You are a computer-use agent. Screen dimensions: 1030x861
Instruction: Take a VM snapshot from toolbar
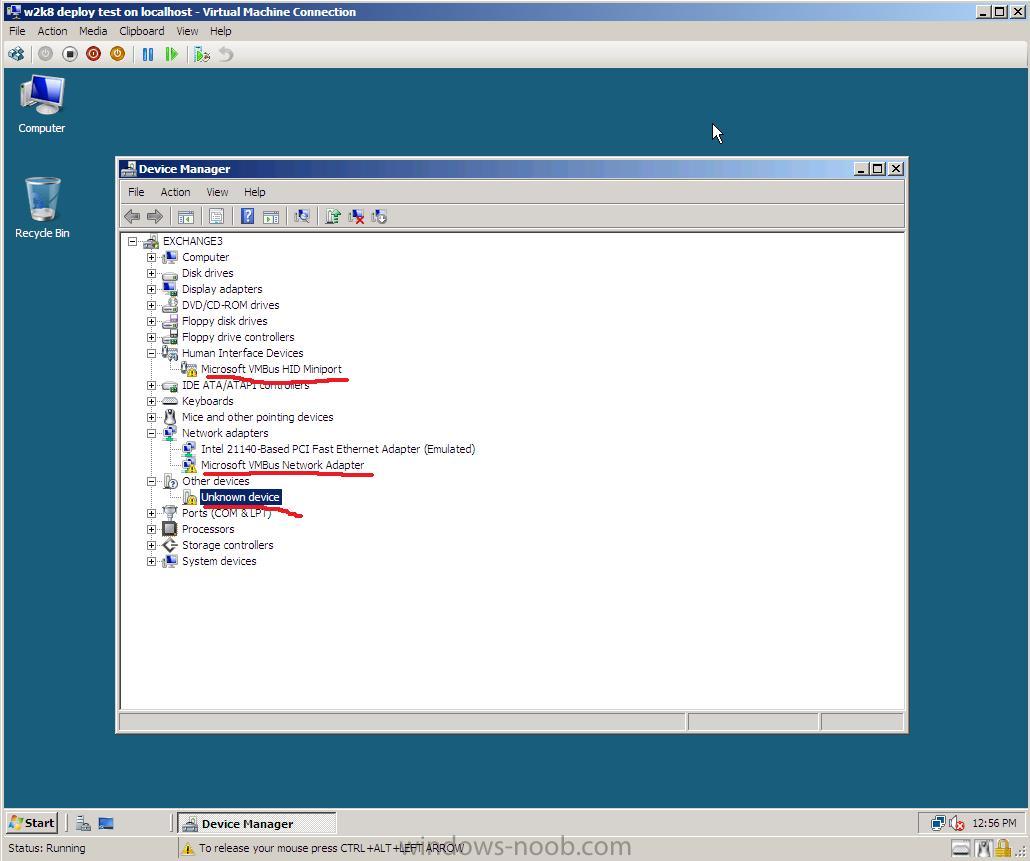pos(202,55)
